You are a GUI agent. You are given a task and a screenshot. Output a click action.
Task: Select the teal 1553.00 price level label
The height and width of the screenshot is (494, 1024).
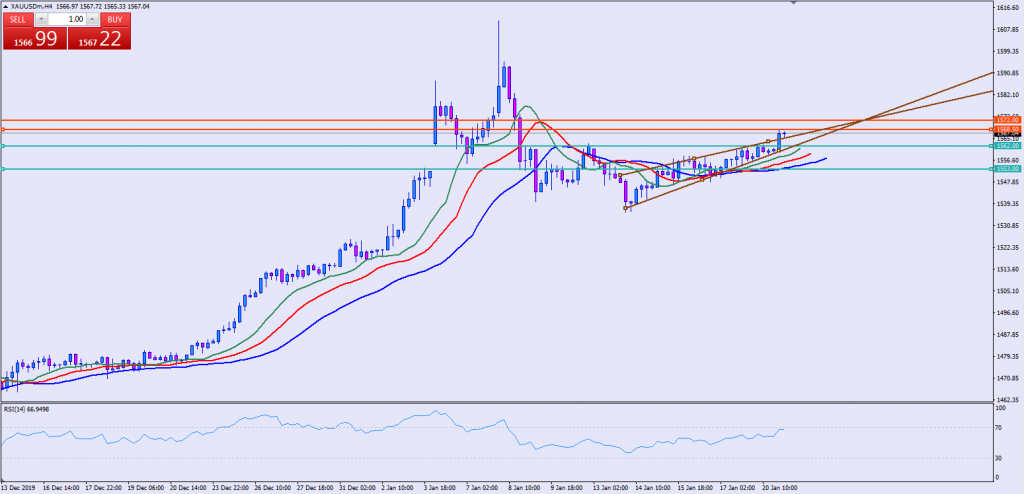(x=1007, y=169)
